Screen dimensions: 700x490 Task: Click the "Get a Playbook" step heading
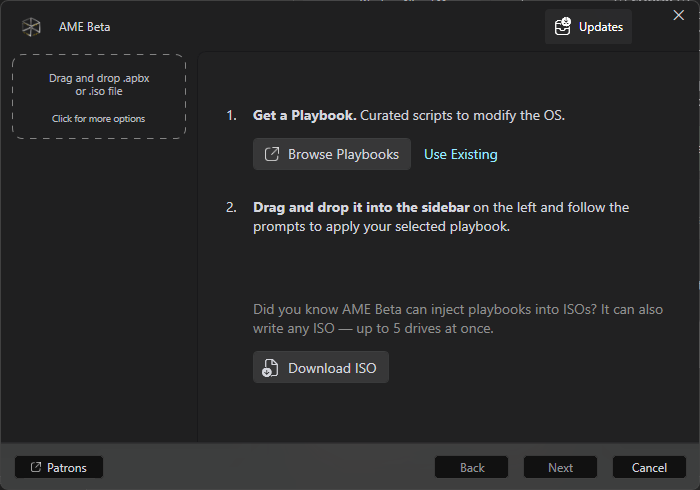[304, 115]
